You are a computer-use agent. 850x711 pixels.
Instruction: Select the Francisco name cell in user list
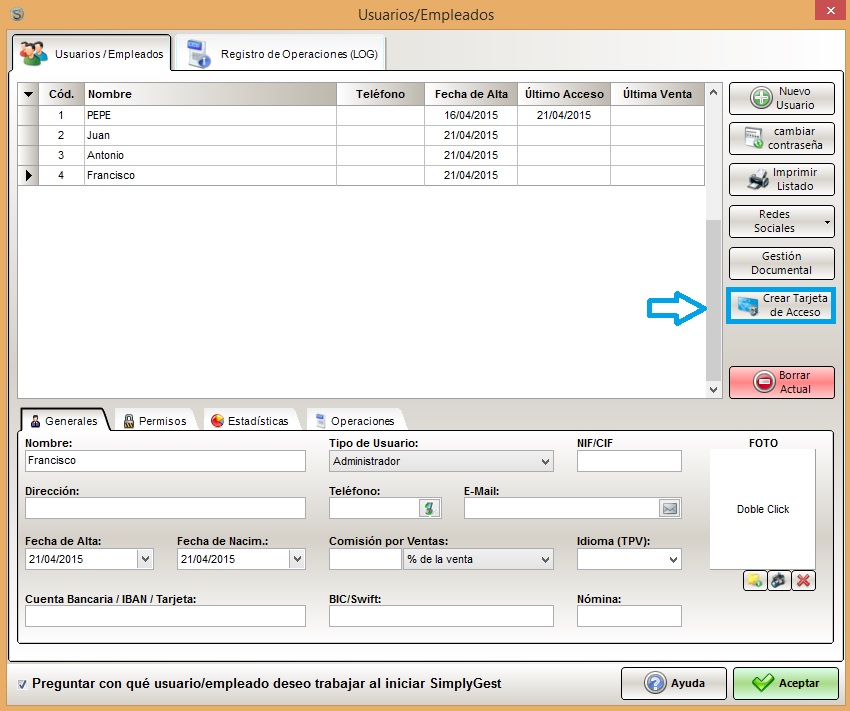tap(210, 175)
